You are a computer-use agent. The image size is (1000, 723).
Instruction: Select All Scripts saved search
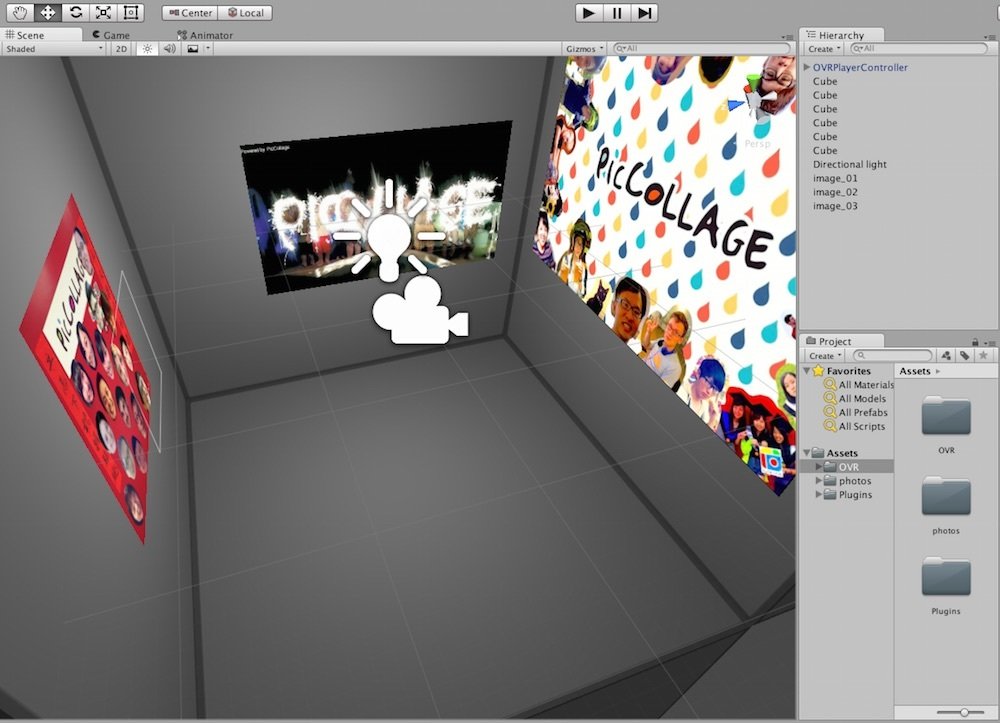[x=855, y=427]
